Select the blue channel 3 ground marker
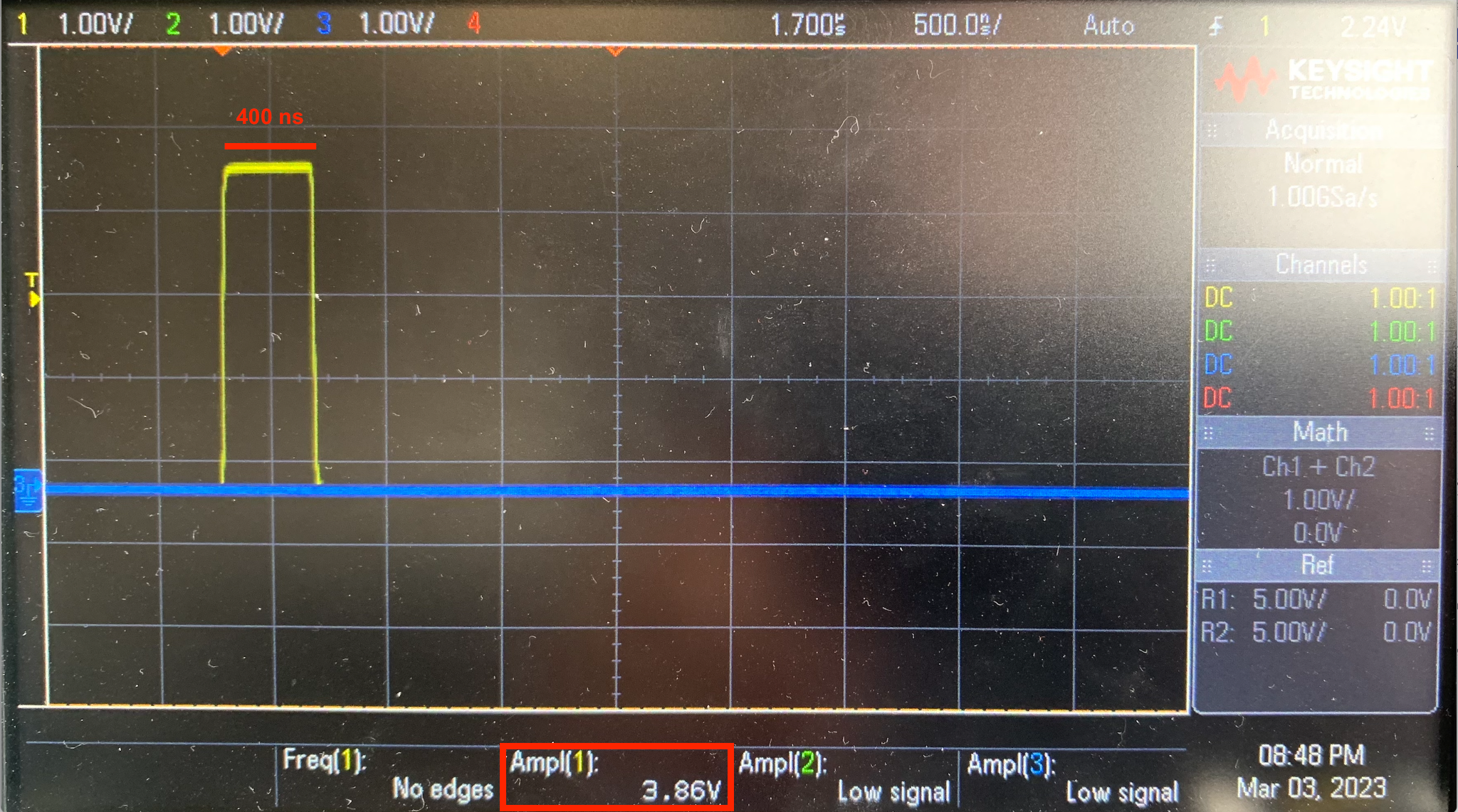Screen dimensions: 1458x812 point(28,491)
